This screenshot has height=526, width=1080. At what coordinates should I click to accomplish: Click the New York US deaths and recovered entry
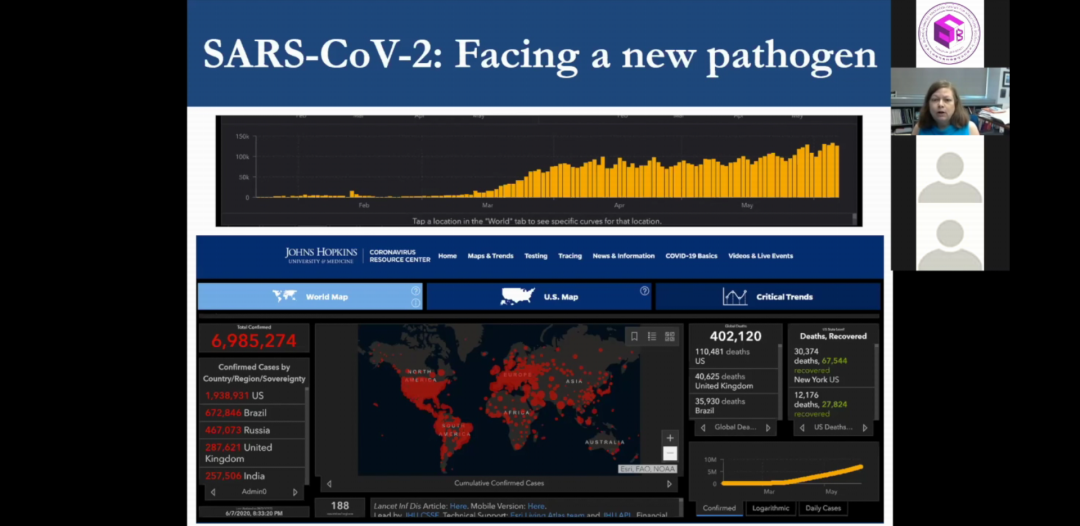point(831,365)
